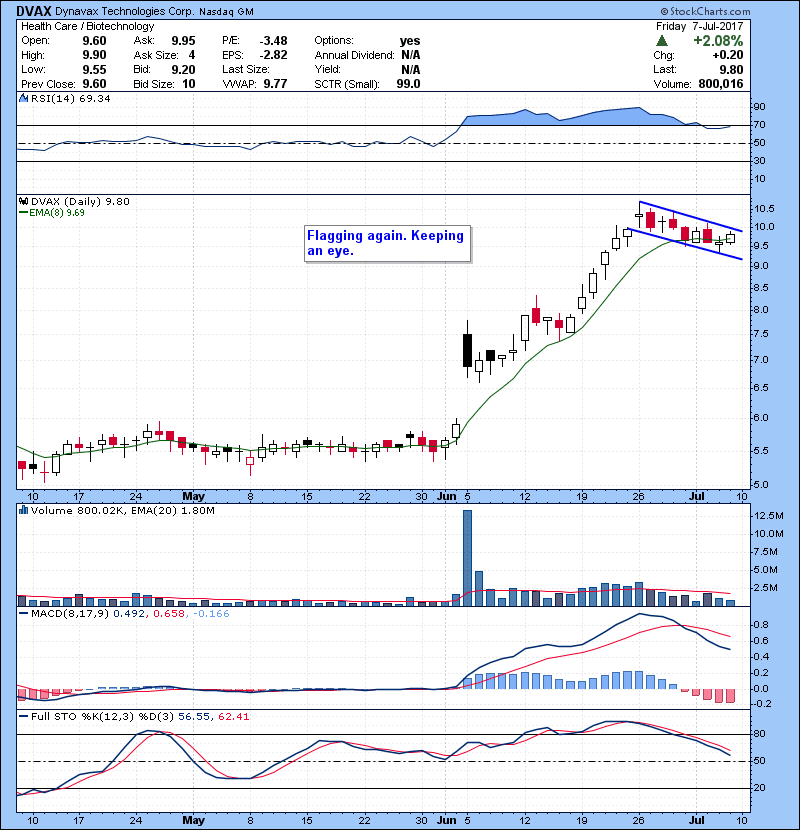The height and width of the screenshot is (830, 800).
Task: Click the Chg value +0.20
Action: pos(727,55)
